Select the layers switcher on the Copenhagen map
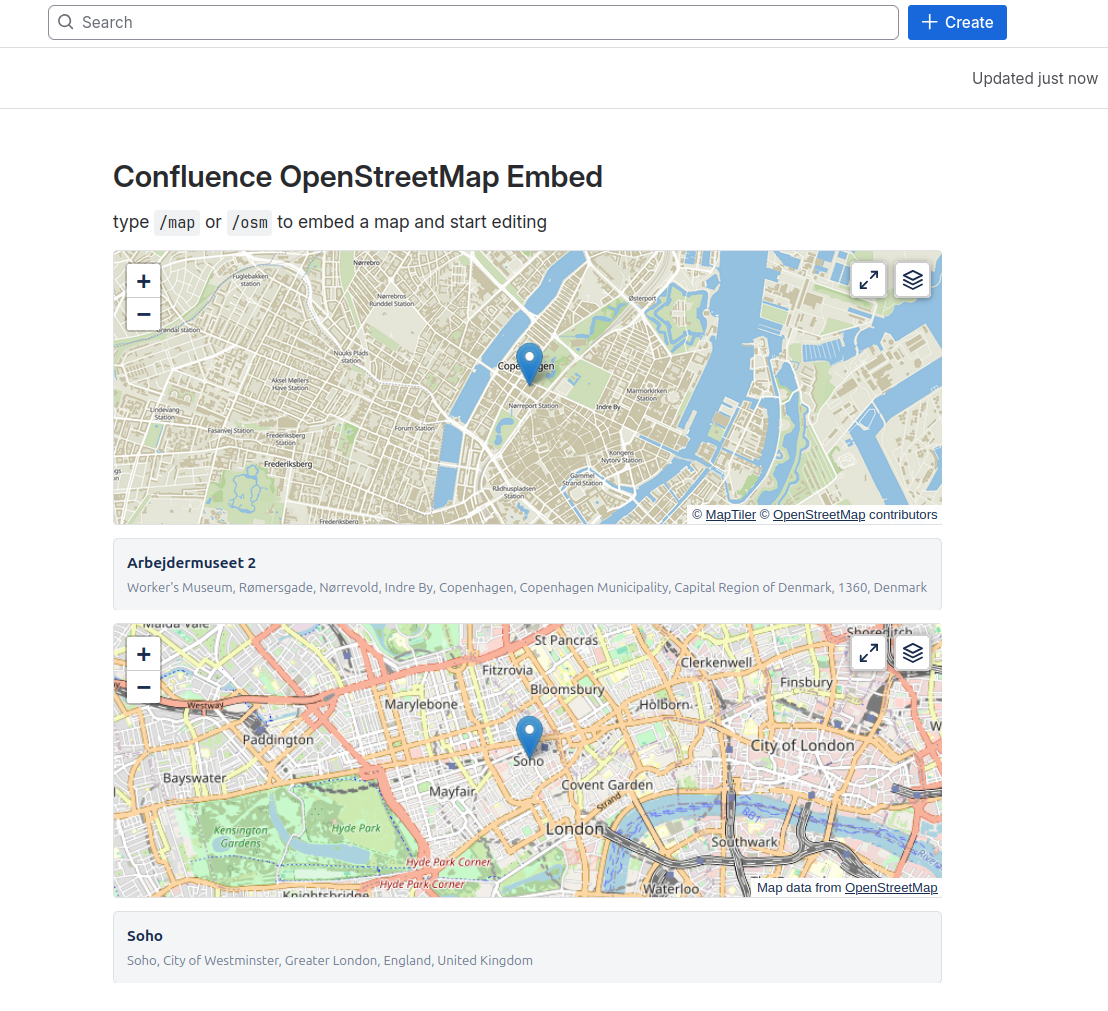This screenshot has height=1011, width=1108. pos(912,280)
